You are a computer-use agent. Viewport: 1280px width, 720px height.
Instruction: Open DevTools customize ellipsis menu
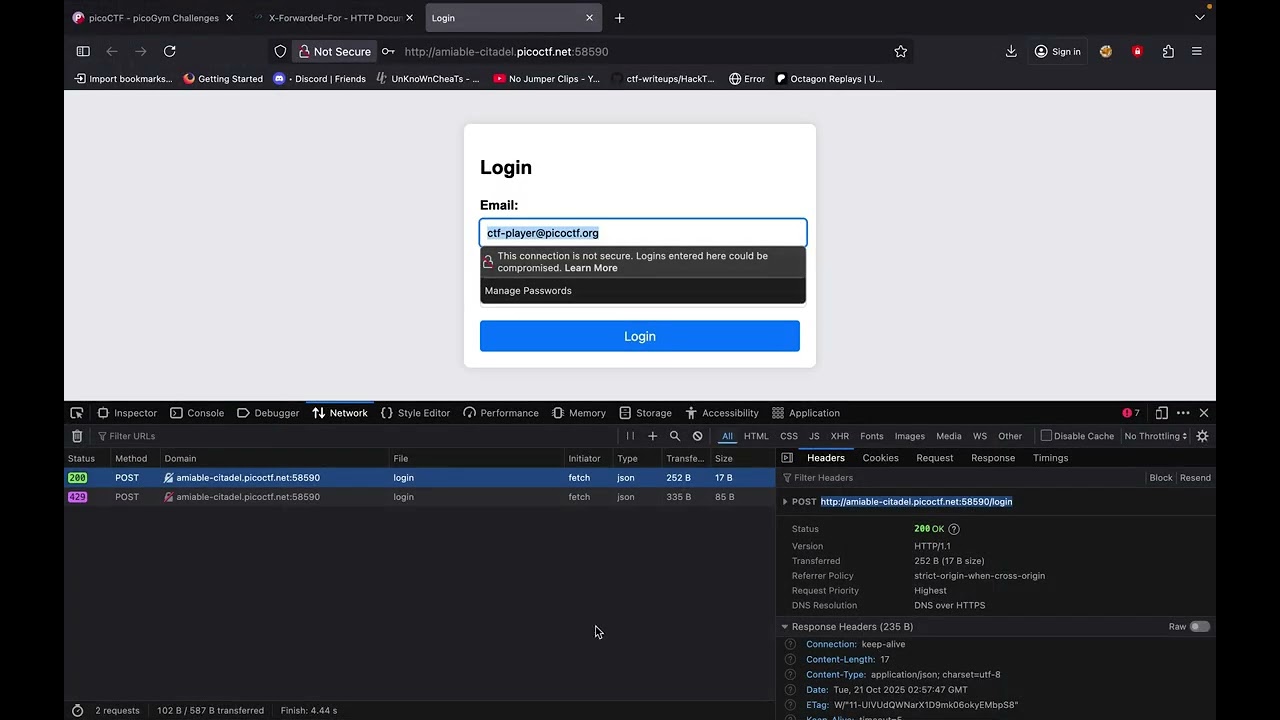pyautogui.click(x=1183, y=413)
